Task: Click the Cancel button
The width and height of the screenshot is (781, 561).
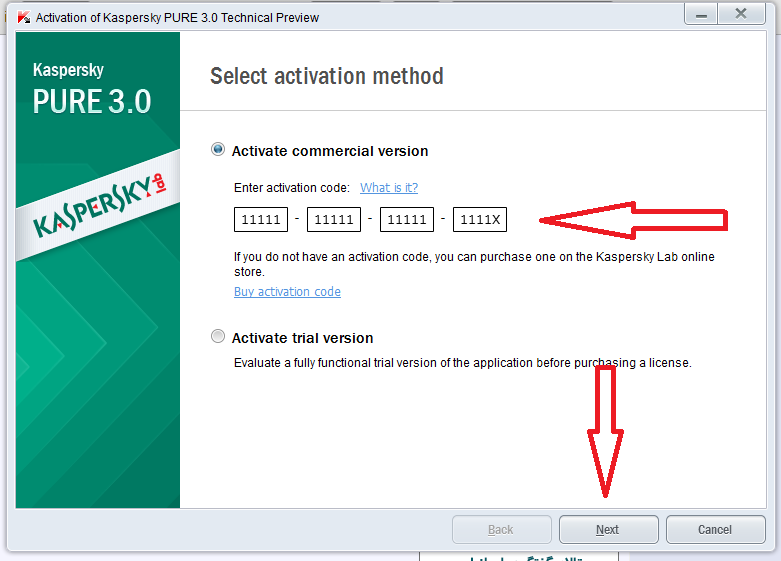Action: (715, 529)
